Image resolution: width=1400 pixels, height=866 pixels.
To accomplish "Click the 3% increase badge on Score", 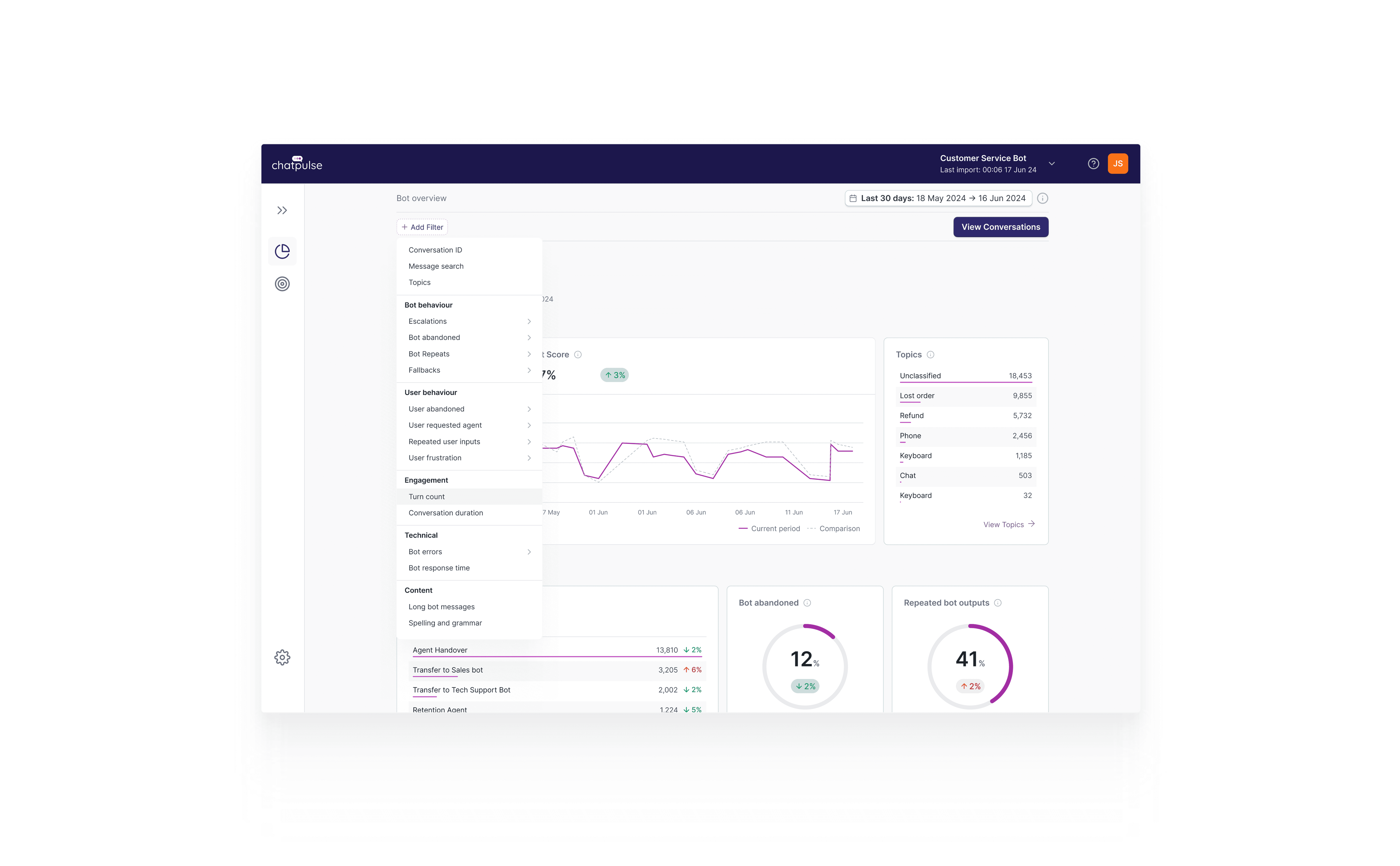I will 614,375.
